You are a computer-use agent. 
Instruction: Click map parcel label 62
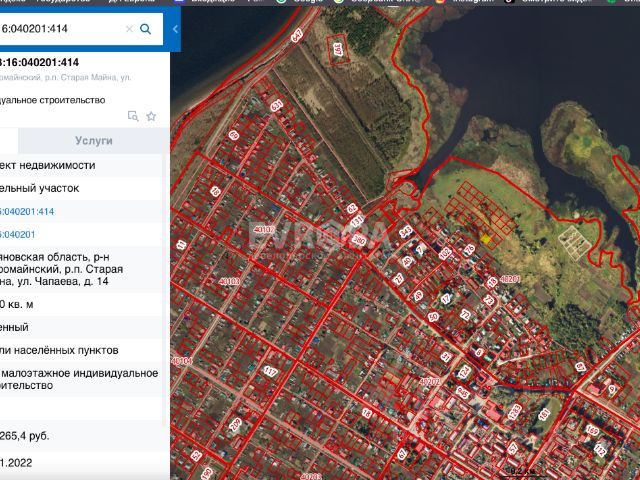[x=352, y=209]
